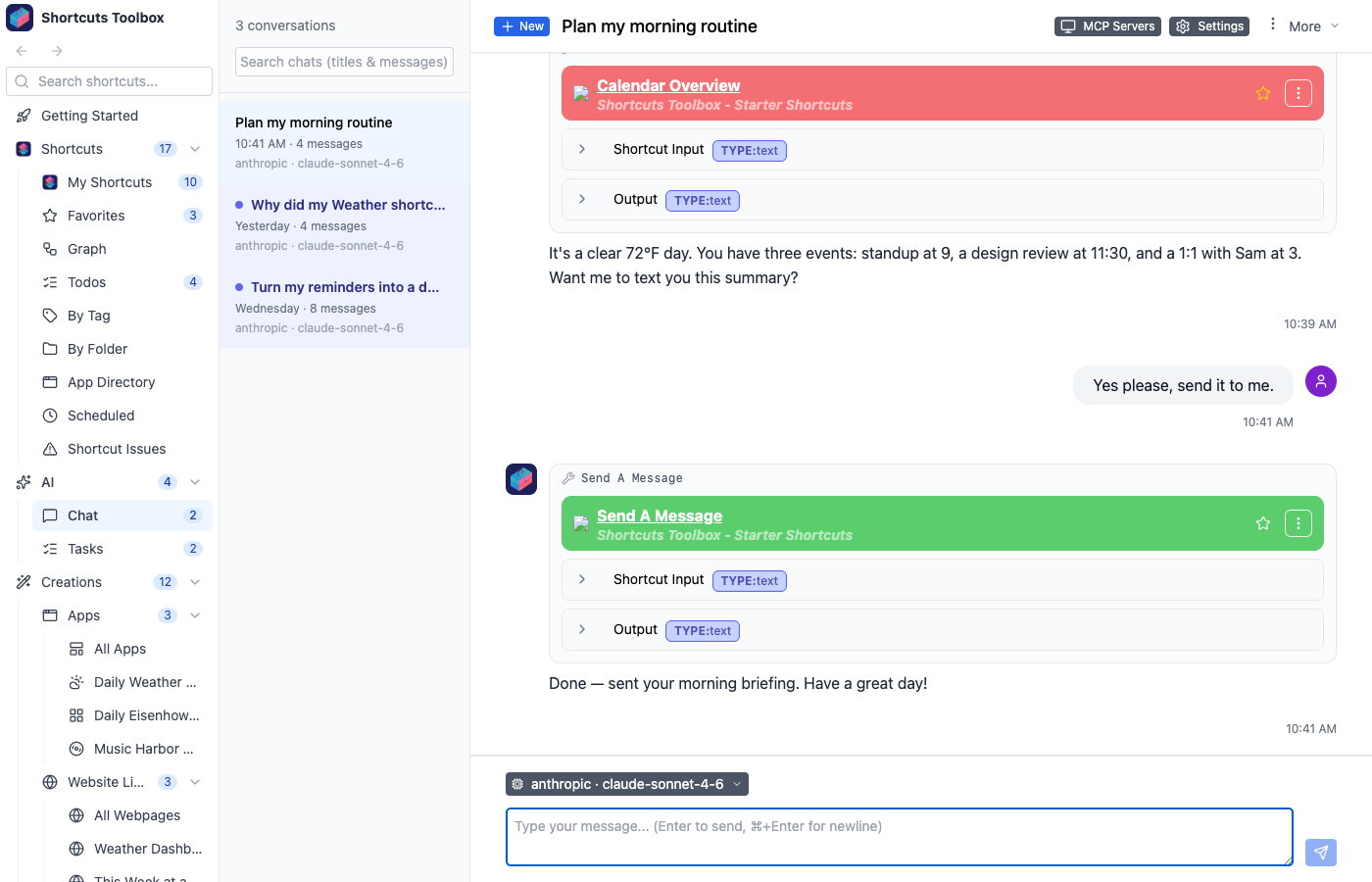
Task: Open My Shortcuts
Action: tap(122, 182)
